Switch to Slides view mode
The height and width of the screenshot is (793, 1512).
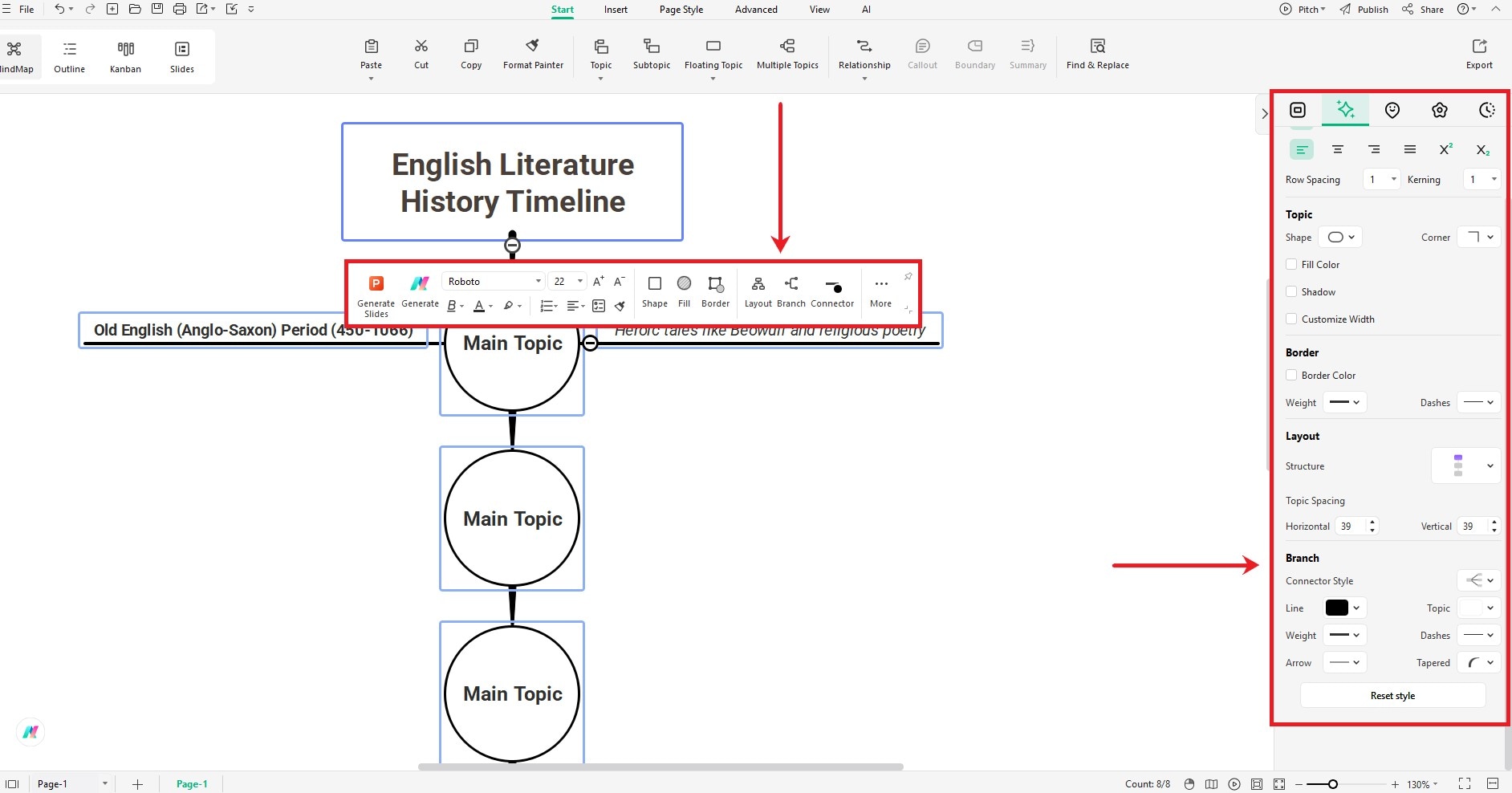[x=182, y=57]
